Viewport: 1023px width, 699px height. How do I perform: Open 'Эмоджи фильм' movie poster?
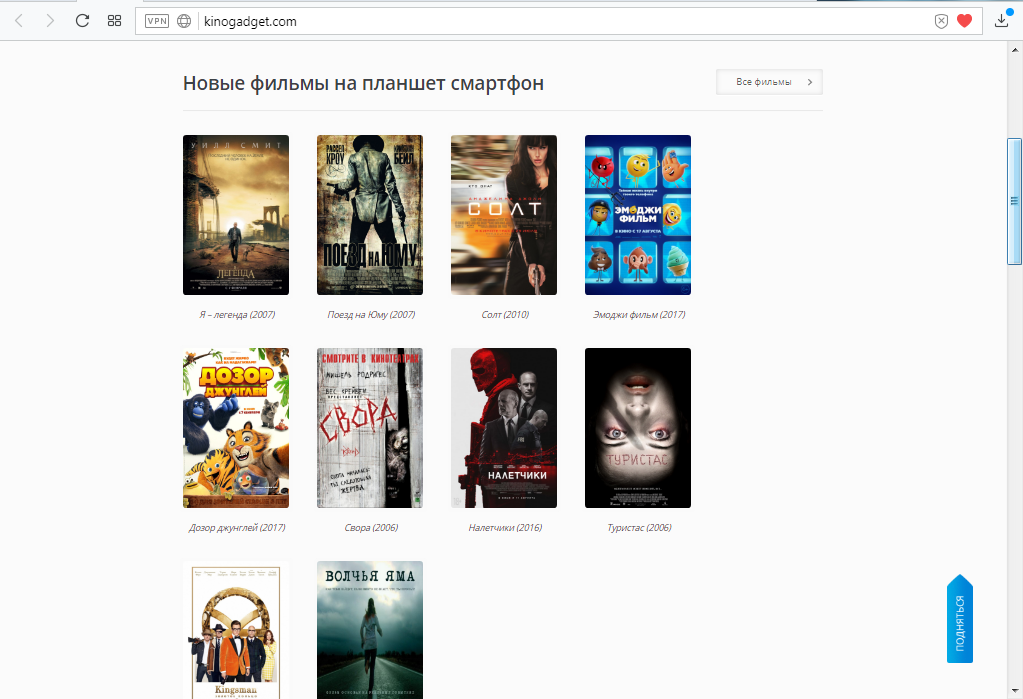(637, 215)
